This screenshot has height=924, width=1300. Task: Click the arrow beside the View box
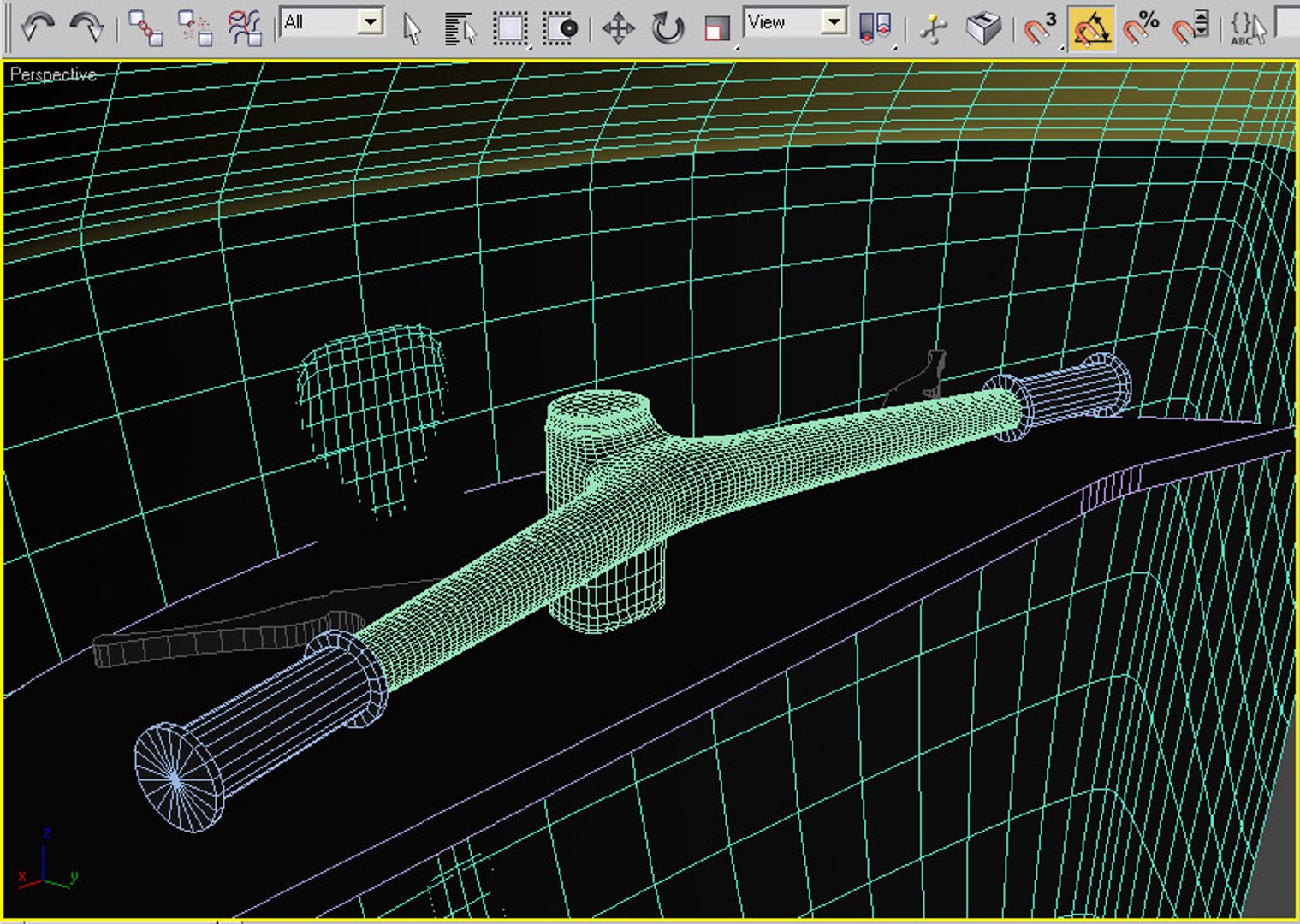[834, 22]
